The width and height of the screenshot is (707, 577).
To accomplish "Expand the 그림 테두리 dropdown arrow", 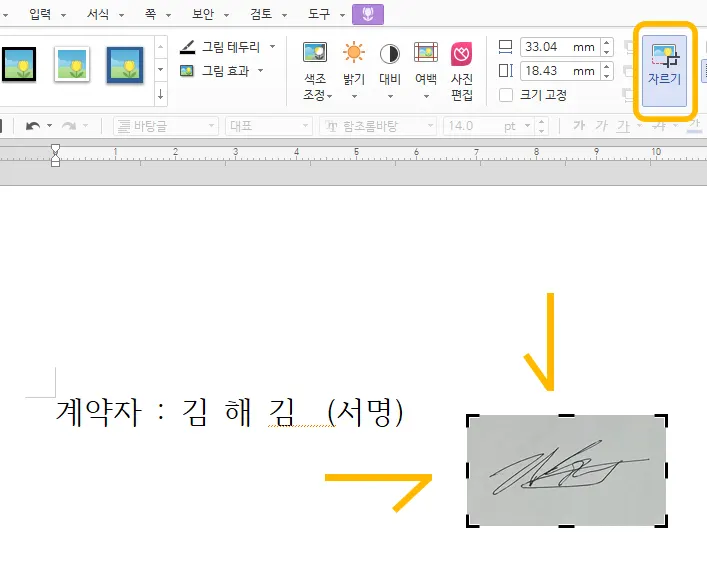I will pyautogui.click(x=272, y=46).
